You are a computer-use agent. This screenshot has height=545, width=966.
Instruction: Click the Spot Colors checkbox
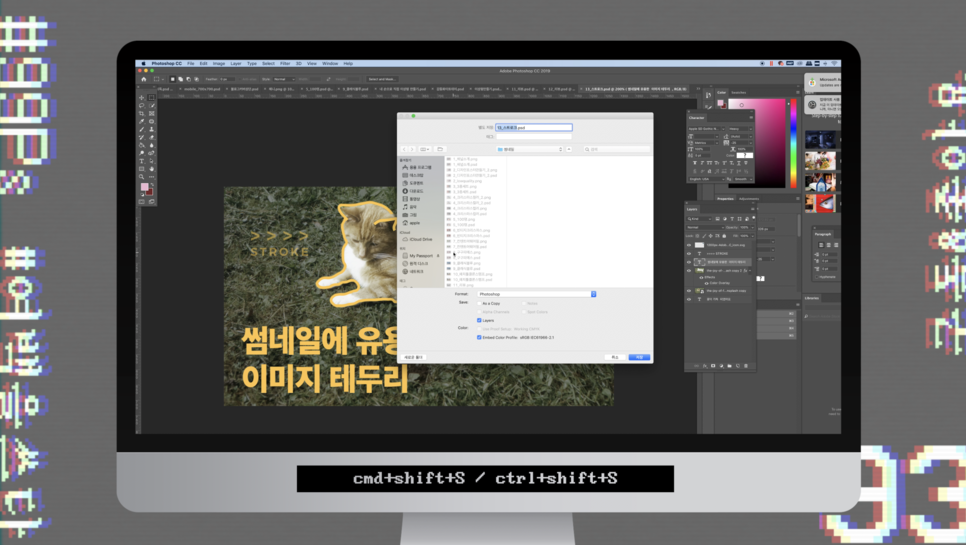[x=524, y=312]
